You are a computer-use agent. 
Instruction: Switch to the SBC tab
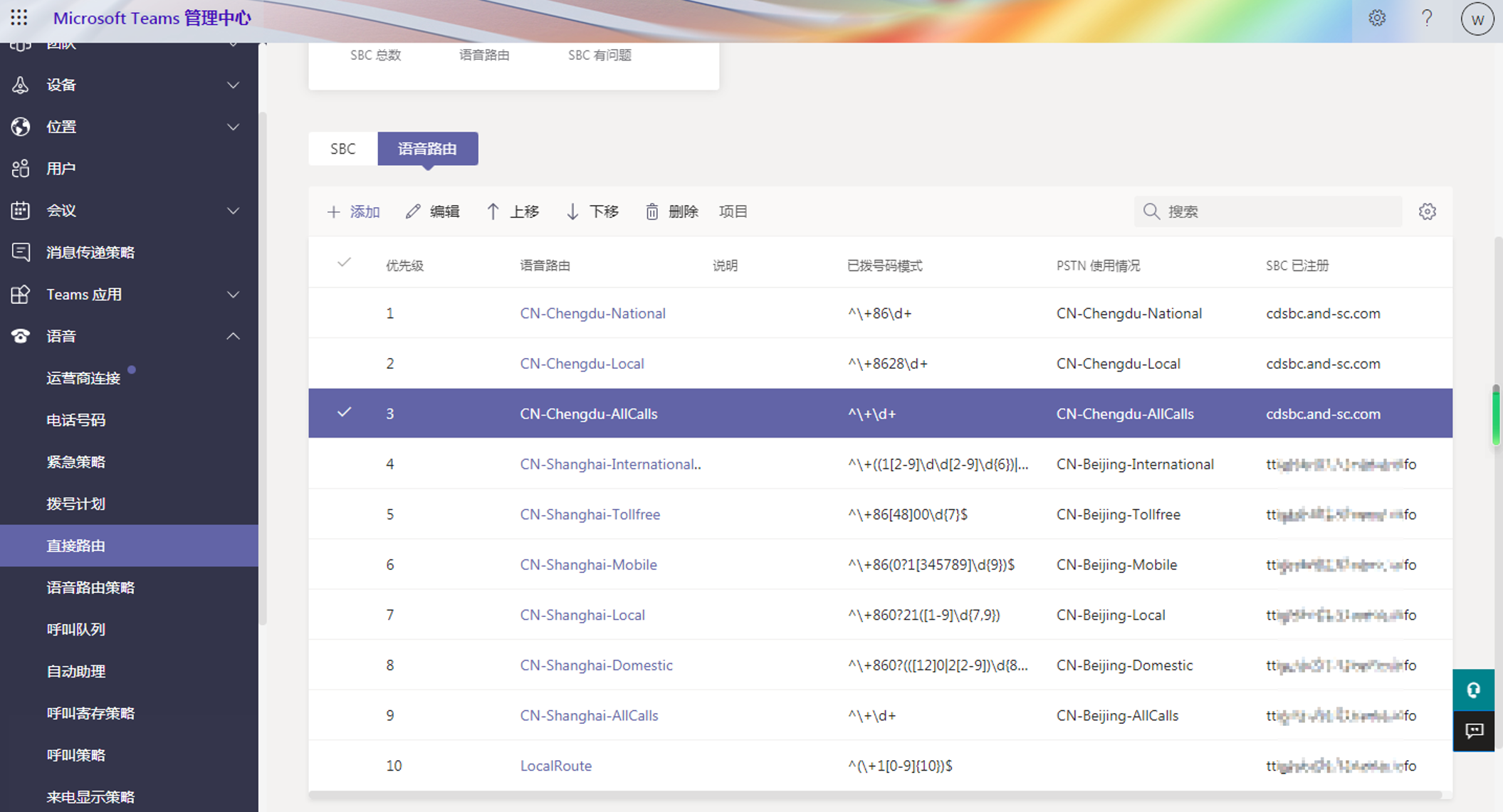click(x=343, y=149)
